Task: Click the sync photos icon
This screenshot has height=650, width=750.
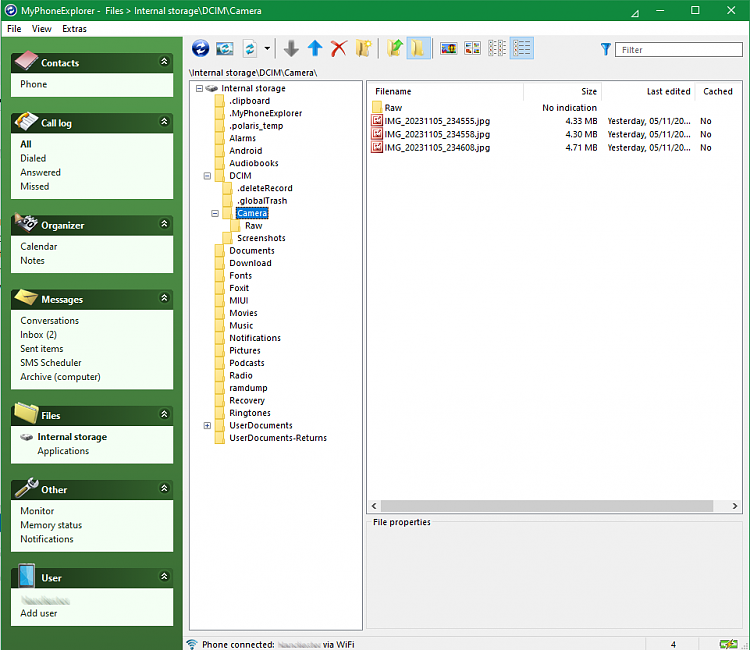Action: (x=225, y=48)
